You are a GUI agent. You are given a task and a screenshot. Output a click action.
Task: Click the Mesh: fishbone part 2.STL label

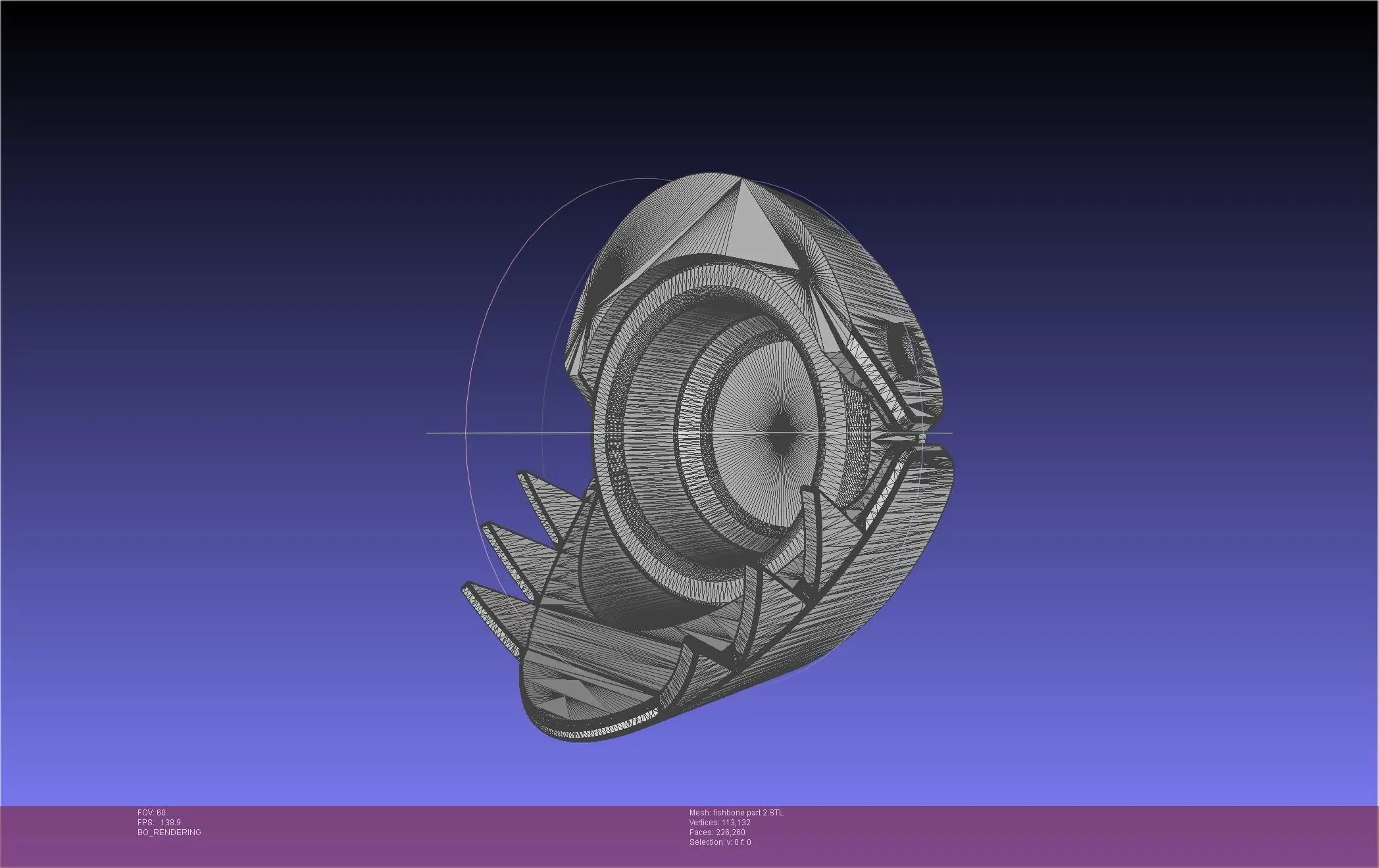pyautogui.click(x=736, y=813)
